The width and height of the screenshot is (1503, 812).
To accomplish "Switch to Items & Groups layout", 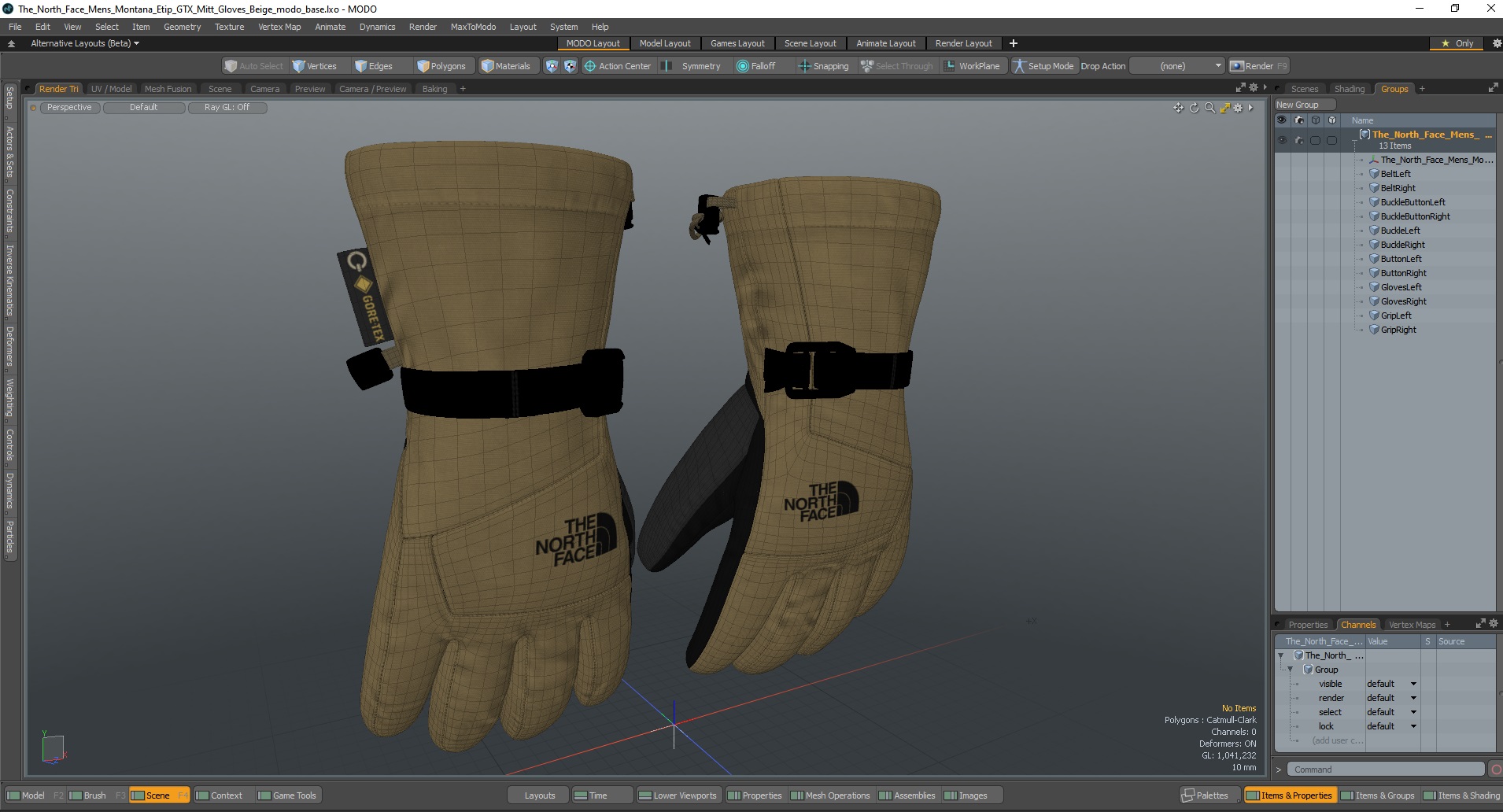I will 1378,795.
